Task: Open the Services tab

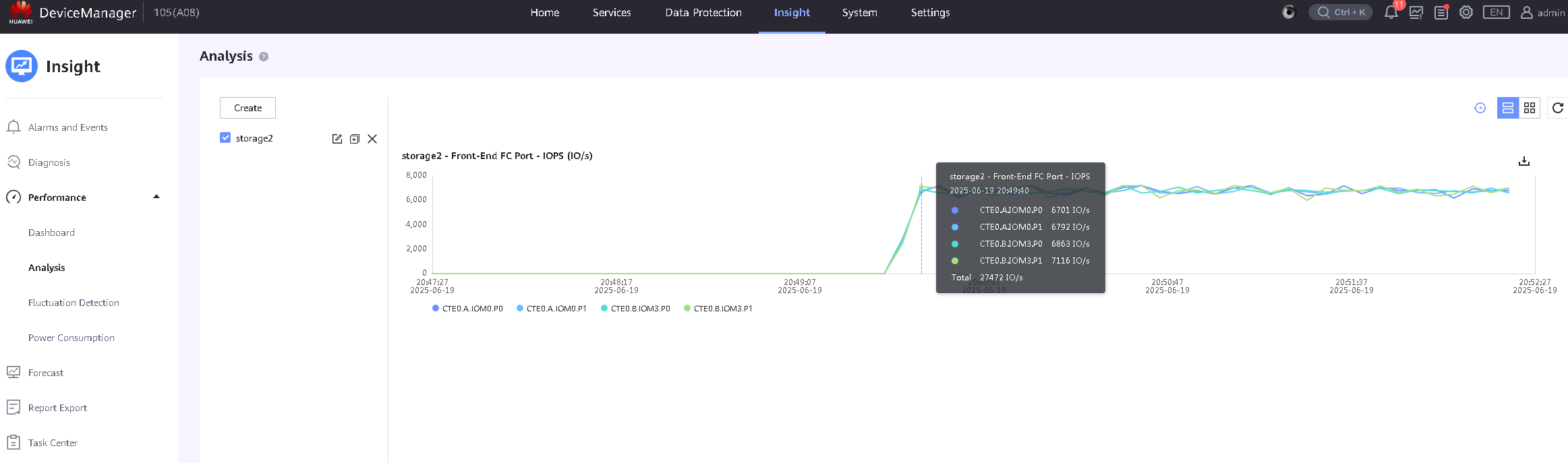Action: tap(612, 13)
